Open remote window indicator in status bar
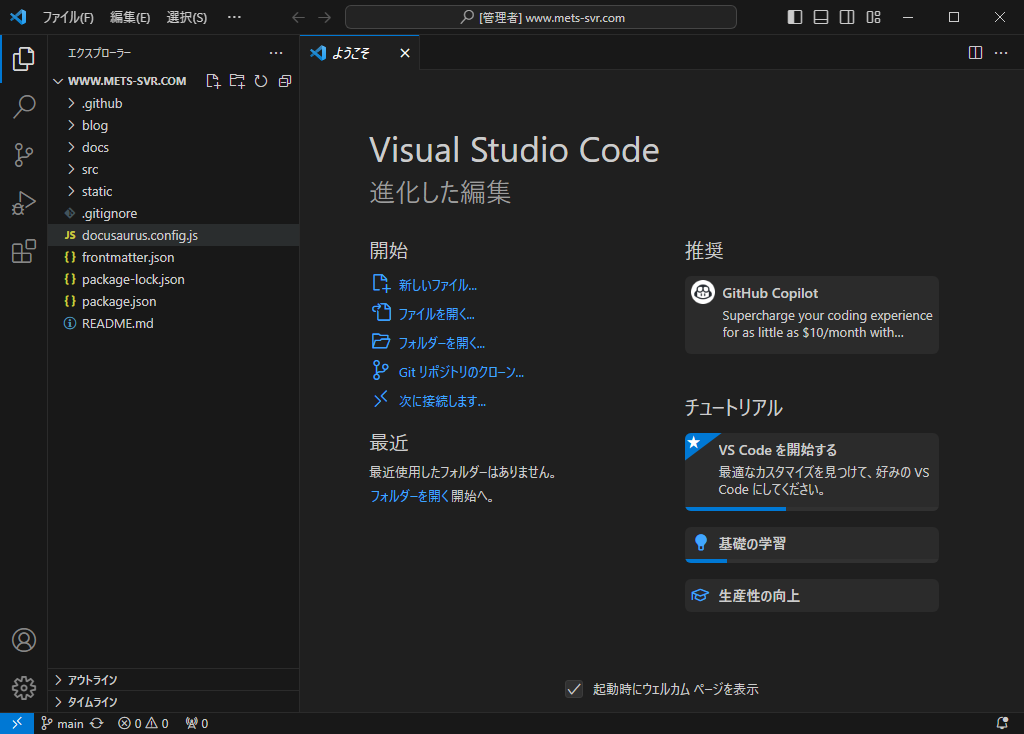This screenshot has height=734, width=1024. pos(17,723)
